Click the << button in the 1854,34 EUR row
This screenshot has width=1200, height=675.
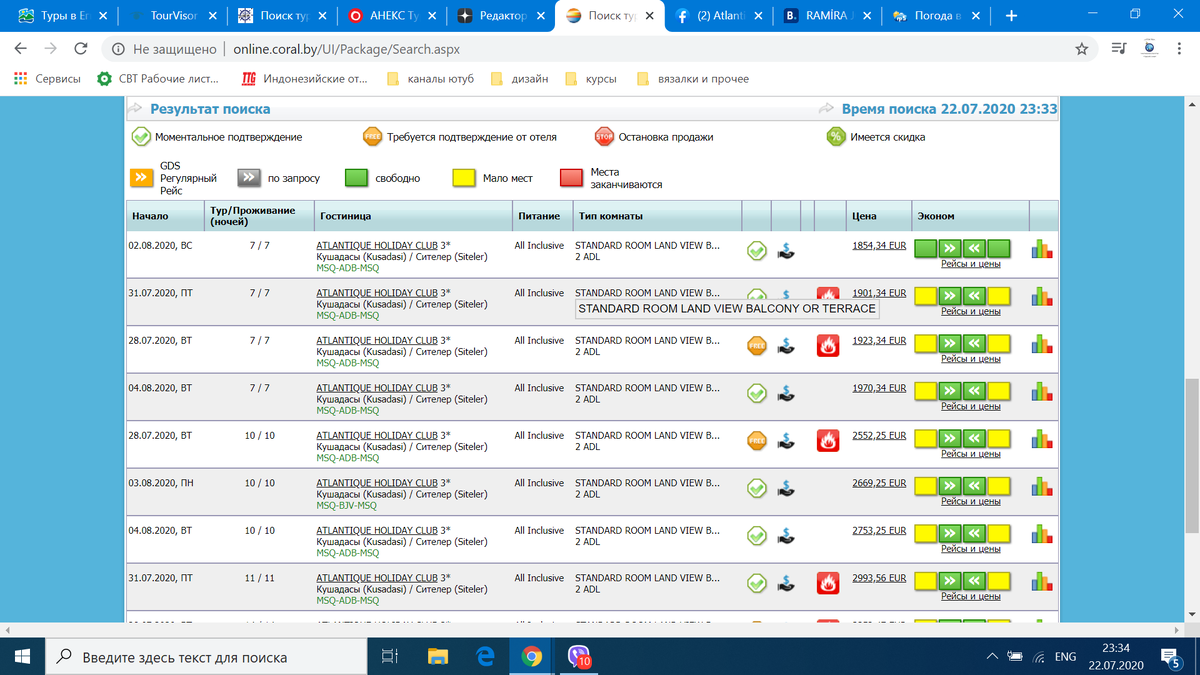pos(975,248)
